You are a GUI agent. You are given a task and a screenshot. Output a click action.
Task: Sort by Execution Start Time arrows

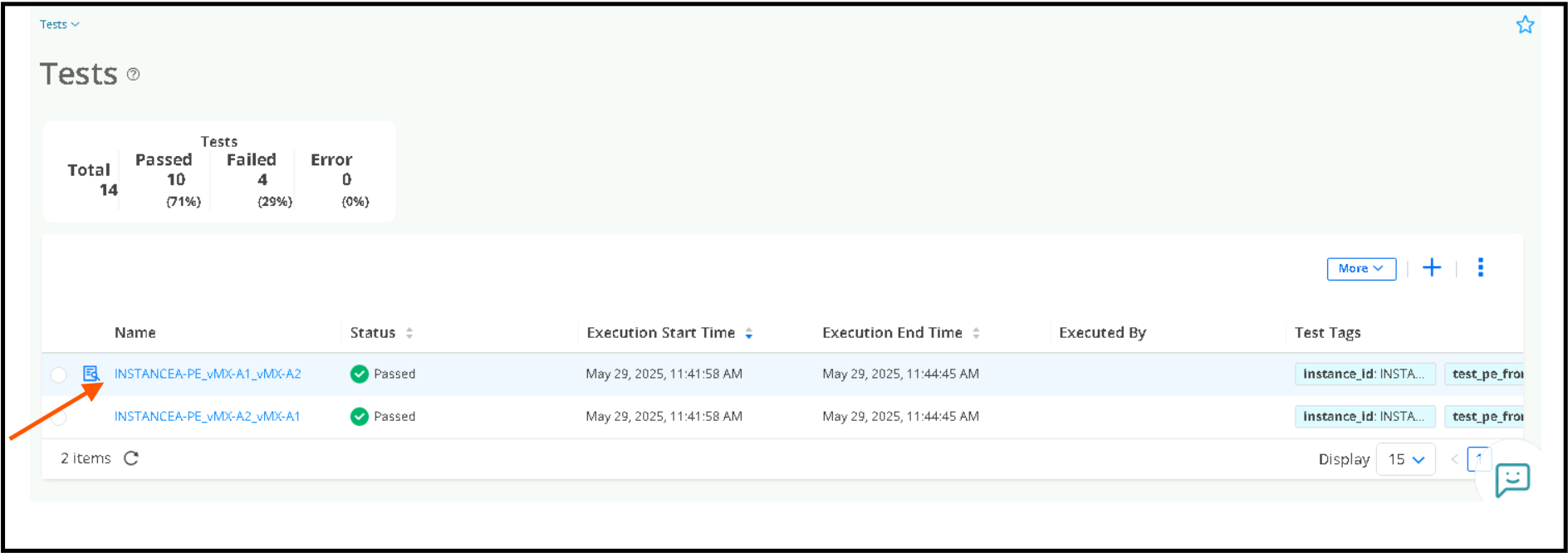[x=748, y=333]
